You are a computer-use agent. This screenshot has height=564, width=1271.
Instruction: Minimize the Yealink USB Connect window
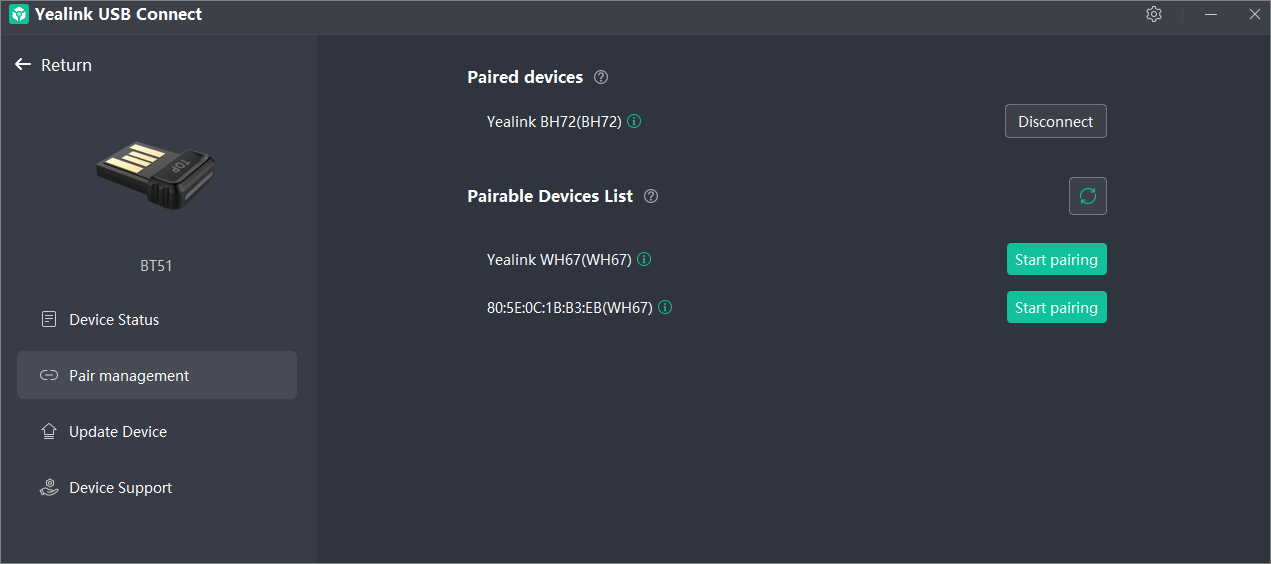(x=1211, y=14)
